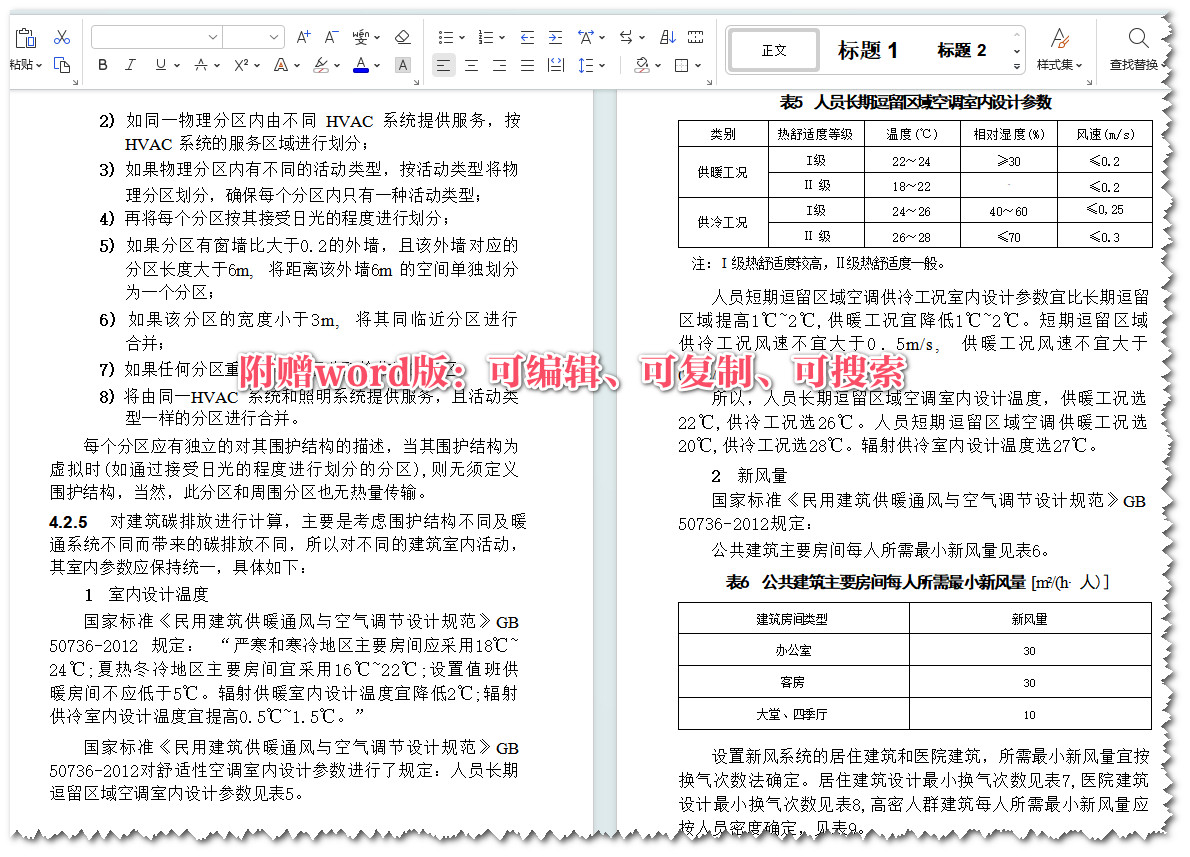Increase paragraph indent

pos(555,37)
